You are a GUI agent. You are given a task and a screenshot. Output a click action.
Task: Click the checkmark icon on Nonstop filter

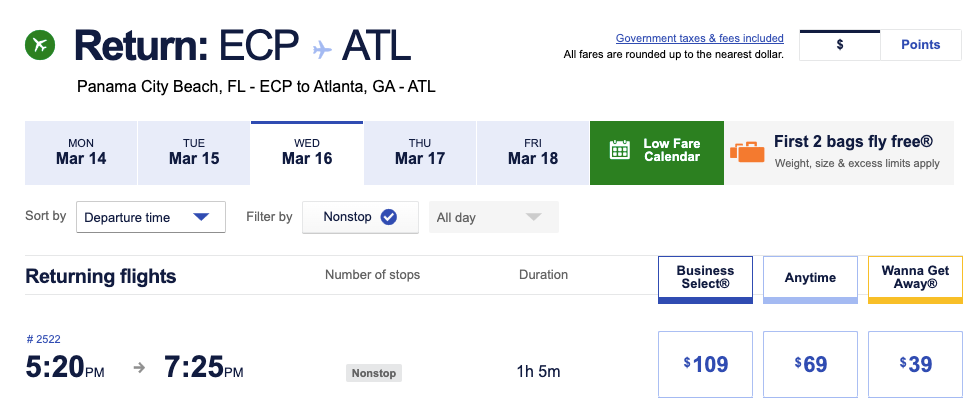coord(388,217)
